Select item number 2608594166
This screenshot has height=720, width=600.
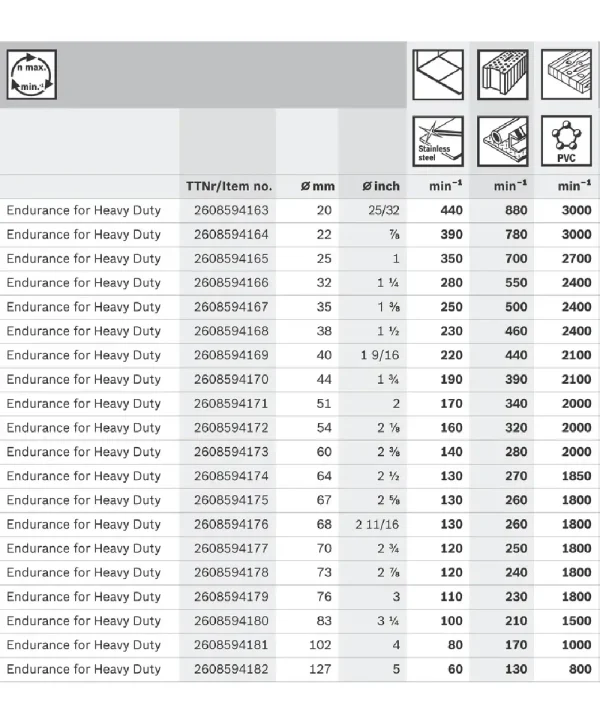(x=231, y=283)
